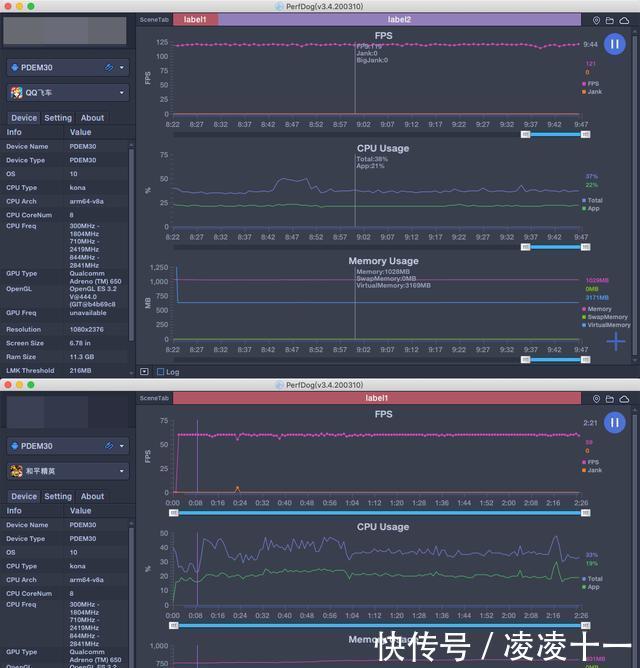Click CPU Usage range slider in top window
Viewport: 640px width, 668px height.
(x=556, y=247)
